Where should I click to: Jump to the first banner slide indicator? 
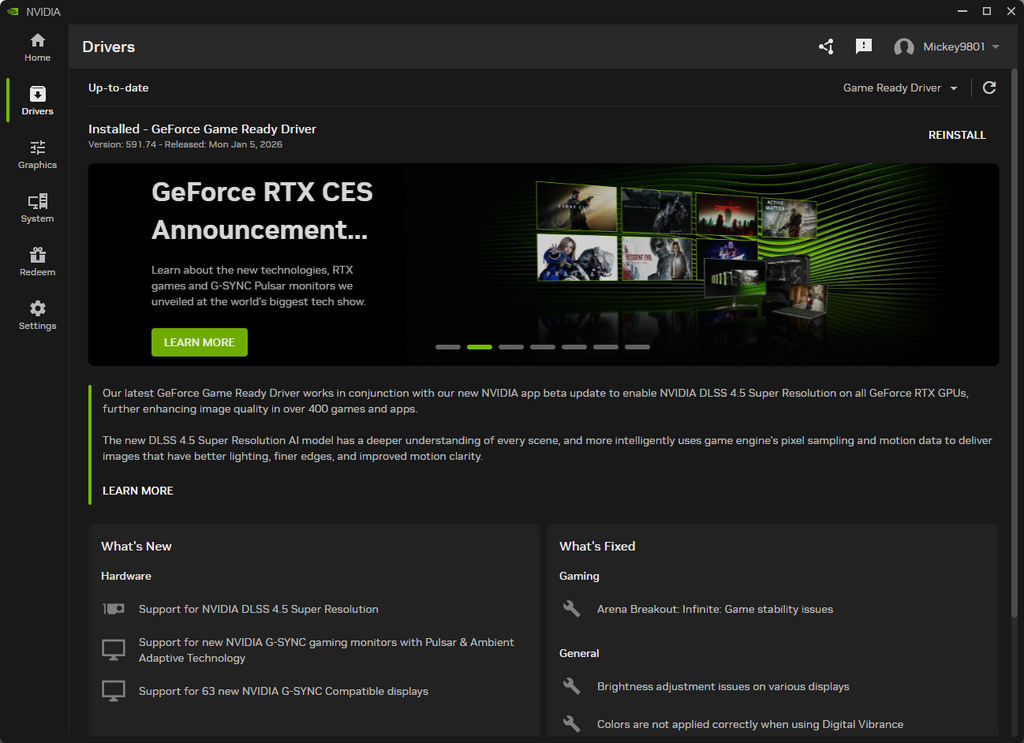coord(448,347)
